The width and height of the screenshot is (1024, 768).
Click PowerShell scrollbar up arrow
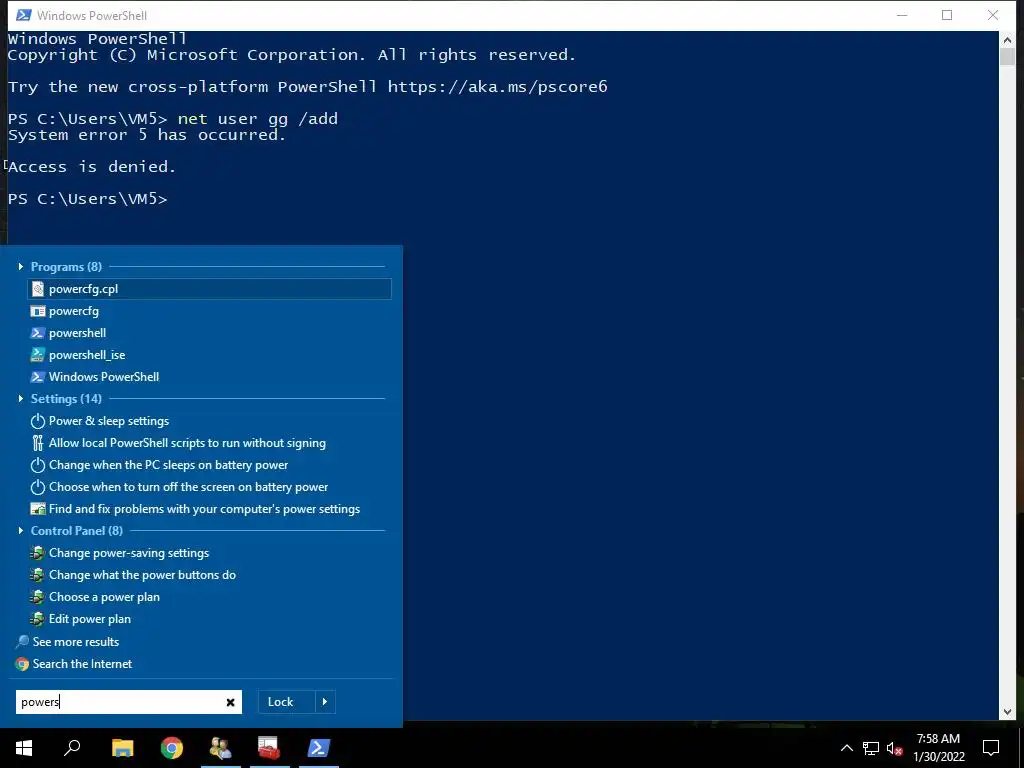1007,39
